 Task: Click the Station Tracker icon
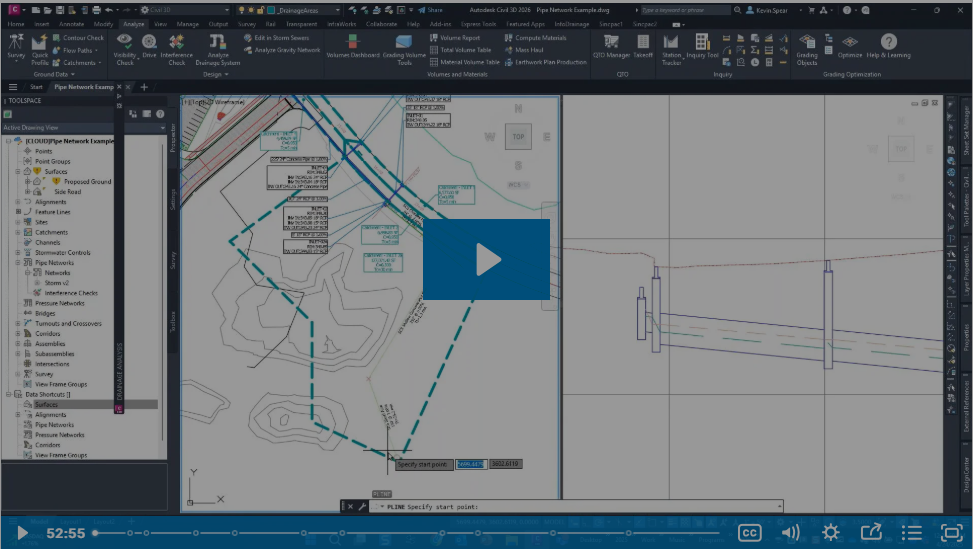pos(671,50)
